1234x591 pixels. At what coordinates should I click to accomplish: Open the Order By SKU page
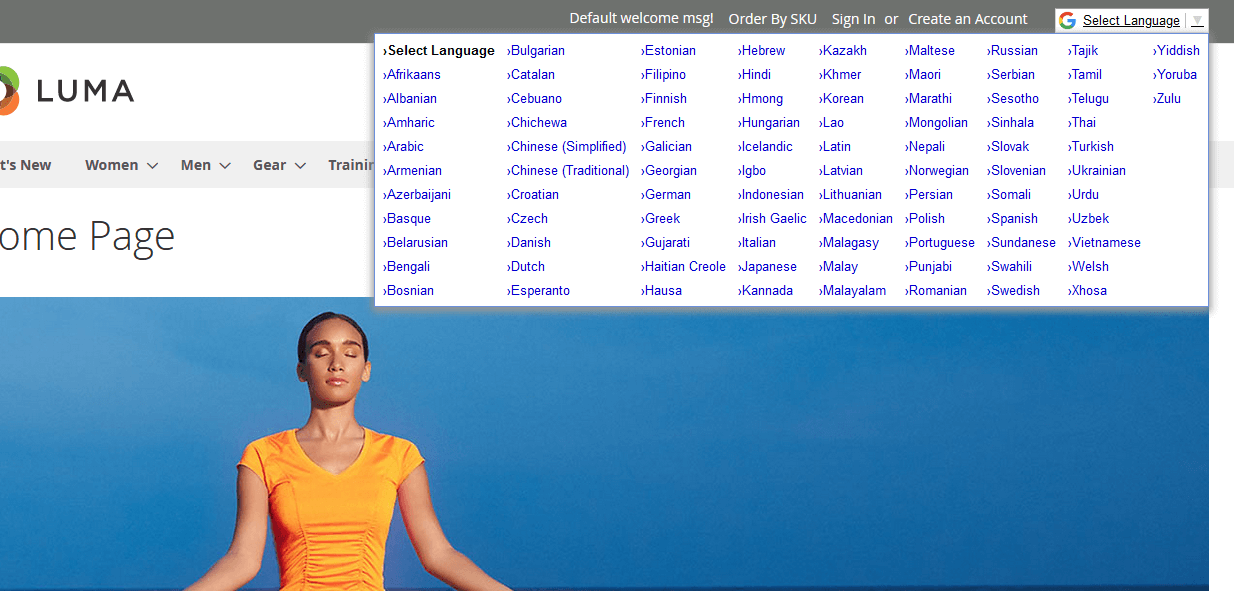(x=772, y=18)
